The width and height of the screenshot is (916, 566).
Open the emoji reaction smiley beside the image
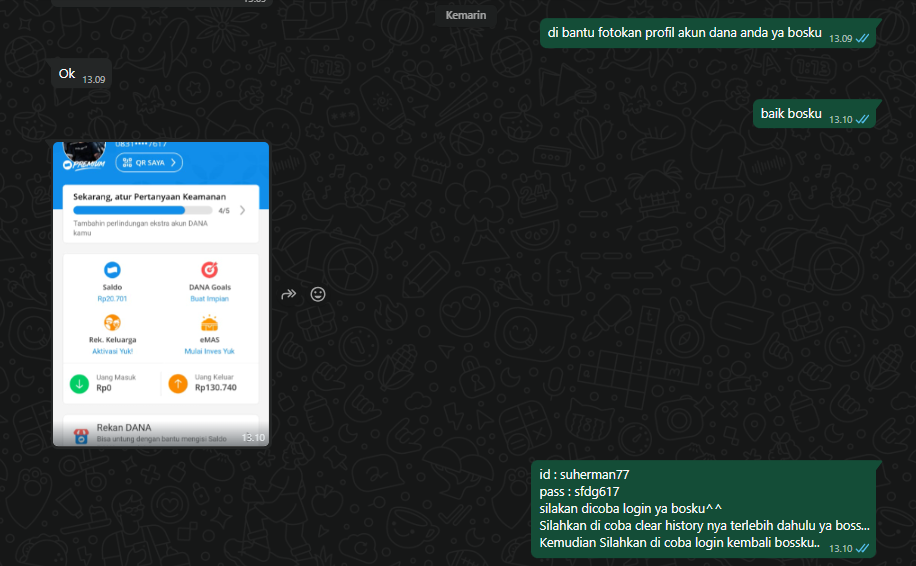click(318, 294)
